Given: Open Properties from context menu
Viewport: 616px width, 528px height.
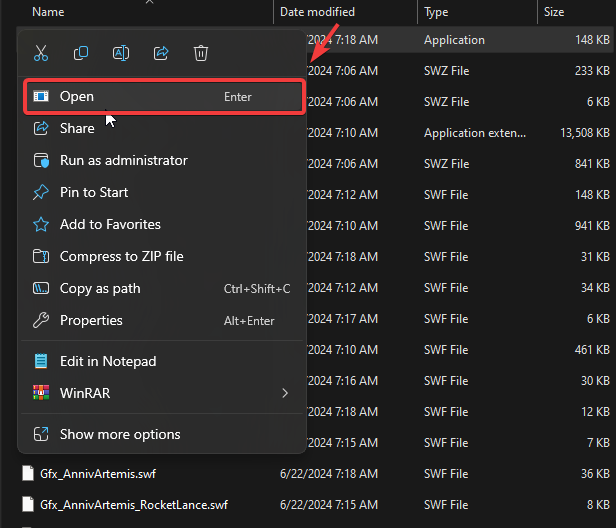Looking at the screenshot, I should [91, 320].
